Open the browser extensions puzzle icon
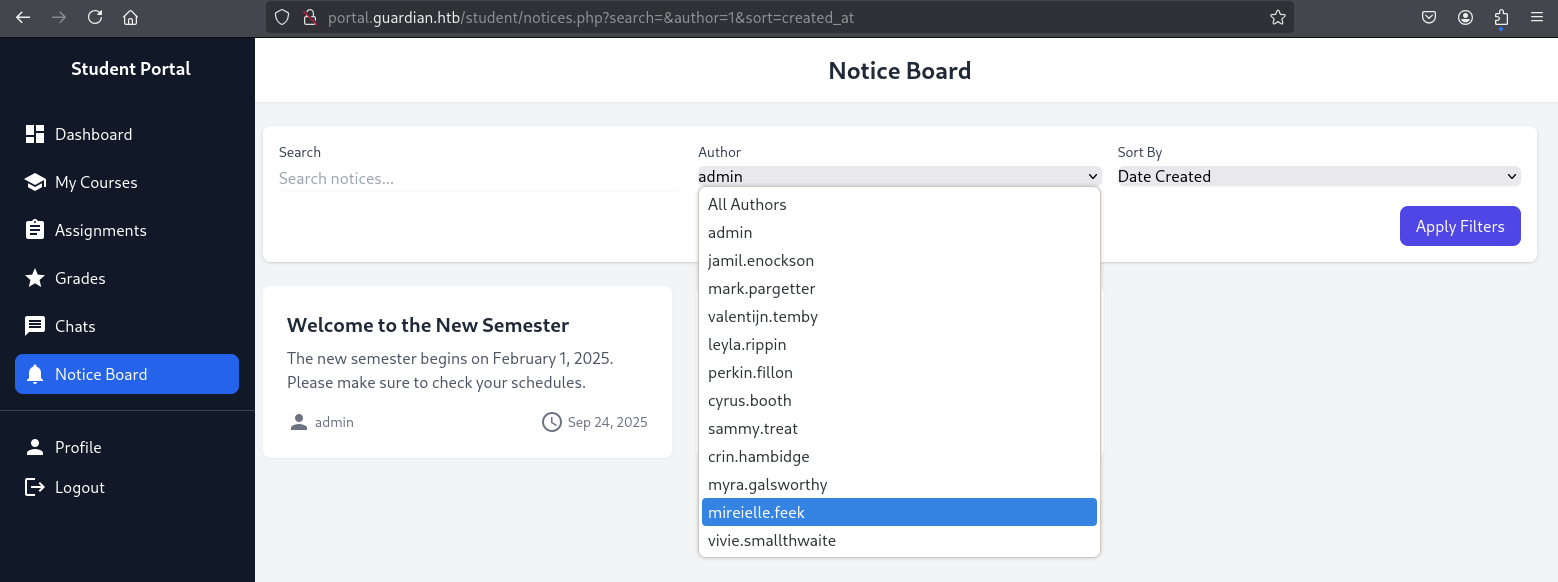Image resolution: width=1558 pixels, height=582 pixels. tap(1501, 17)
